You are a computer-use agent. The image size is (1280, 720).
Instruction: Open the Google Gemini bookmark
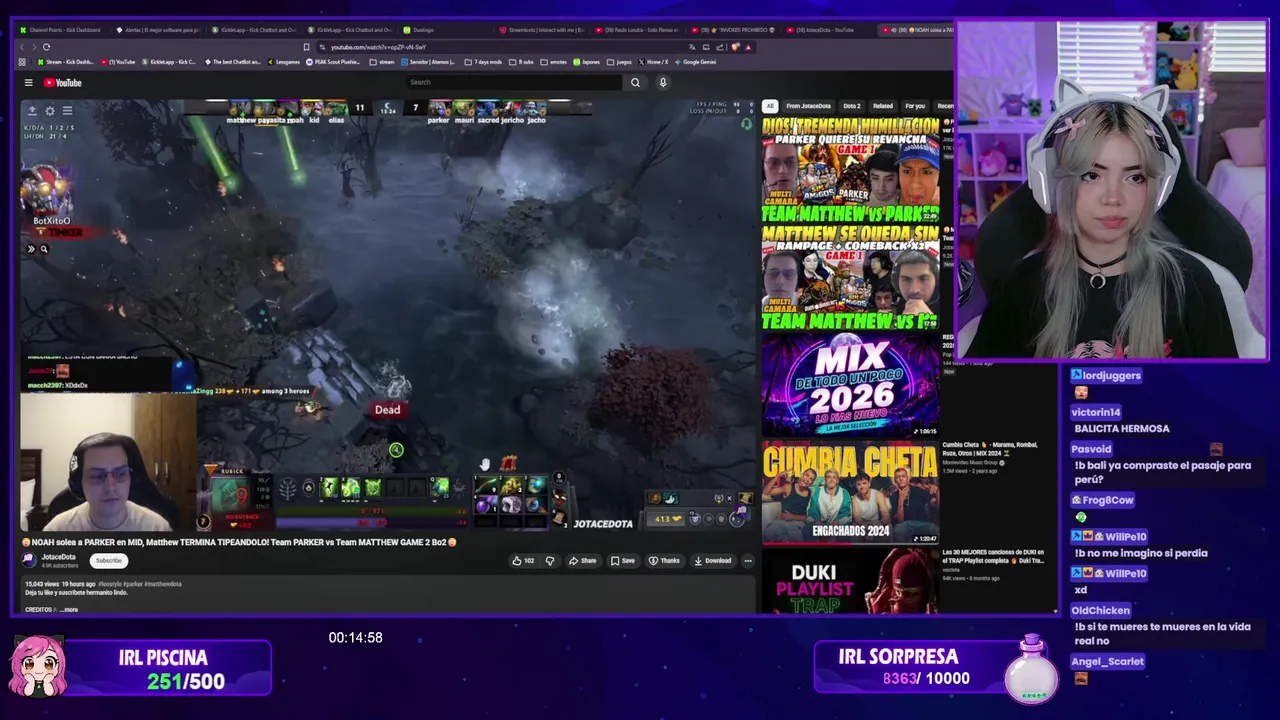696,62
